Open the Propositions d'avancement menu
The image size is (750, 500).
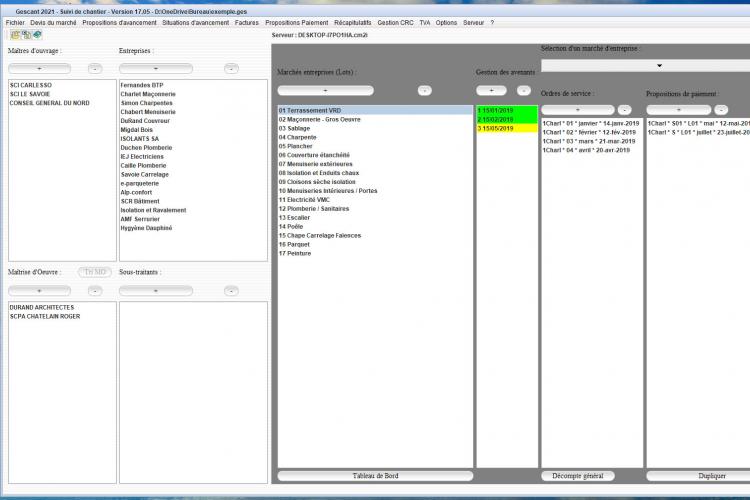click(119, 22)
